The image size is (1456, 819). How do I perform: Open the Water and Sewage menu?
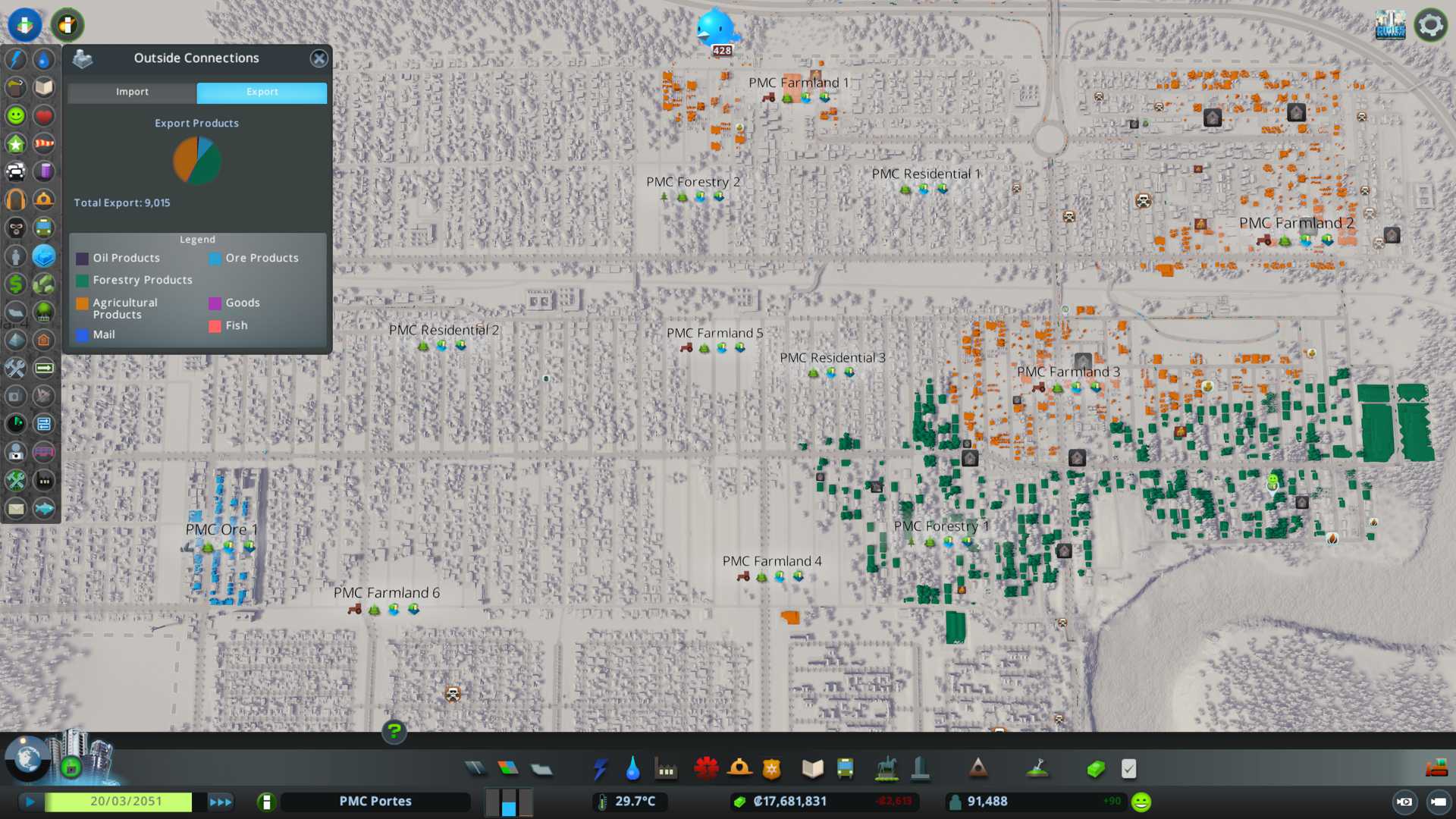(x=632, y=769)
